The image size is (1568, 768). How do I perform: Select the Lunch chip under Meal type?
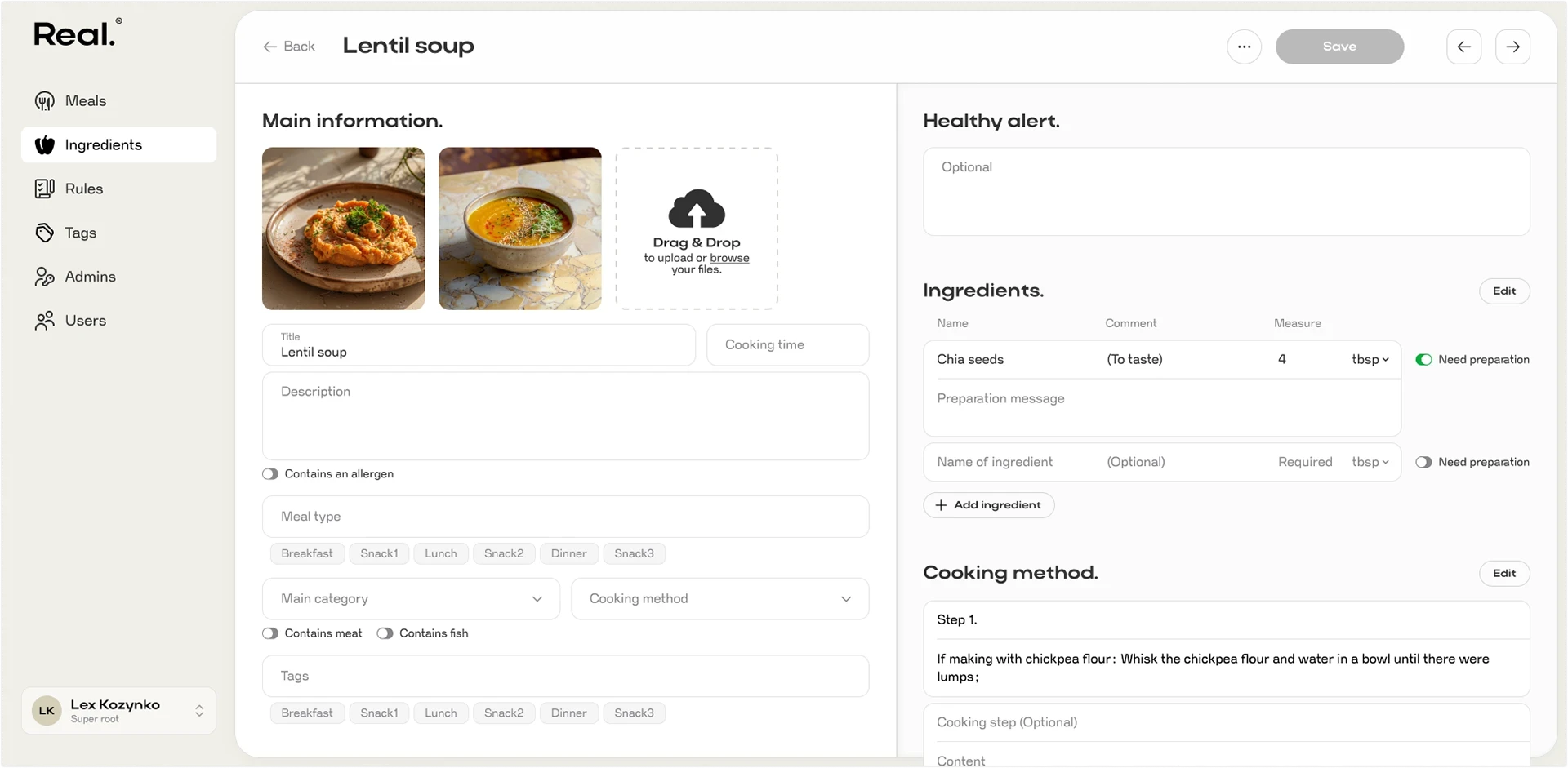click(x=441, y=553)
